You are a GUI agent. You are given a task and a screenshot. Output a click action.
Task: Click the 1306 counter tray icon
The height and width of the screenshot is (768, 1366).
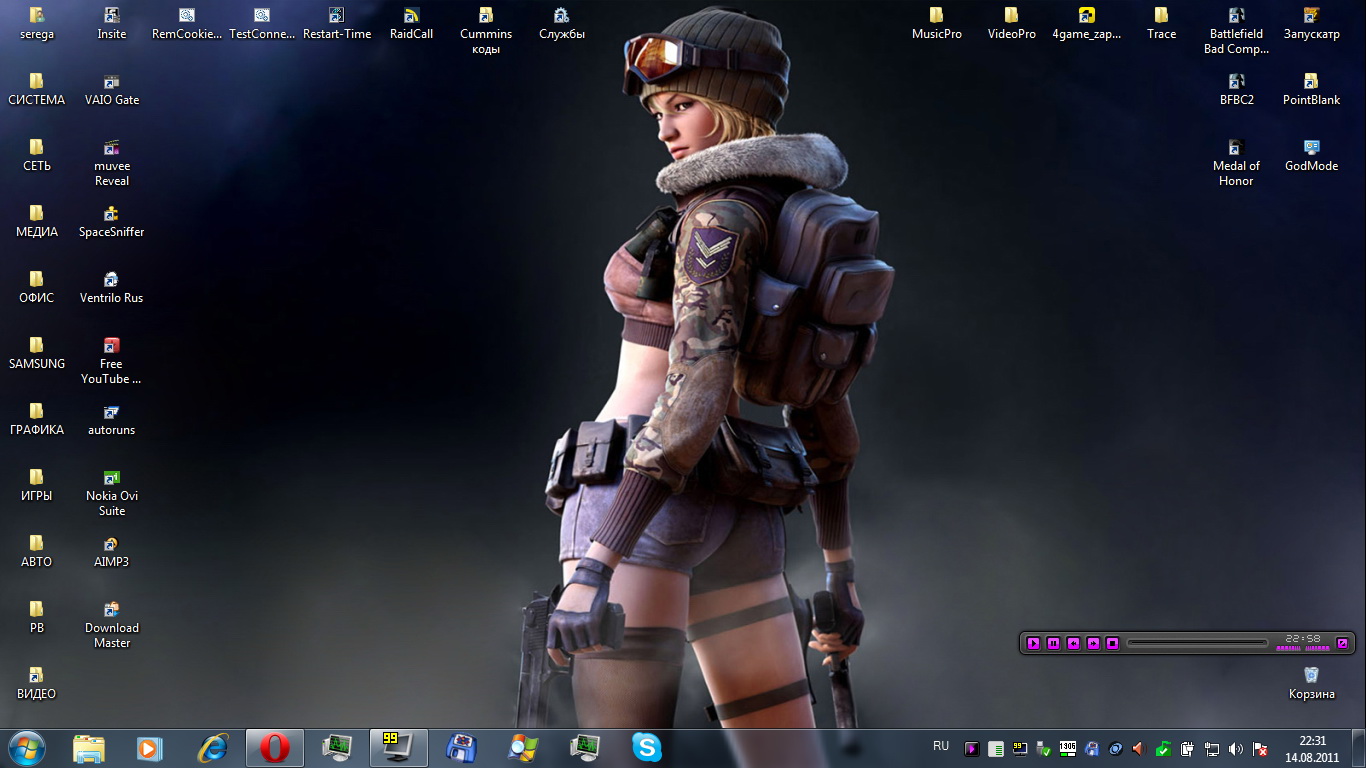[1067, 749]
